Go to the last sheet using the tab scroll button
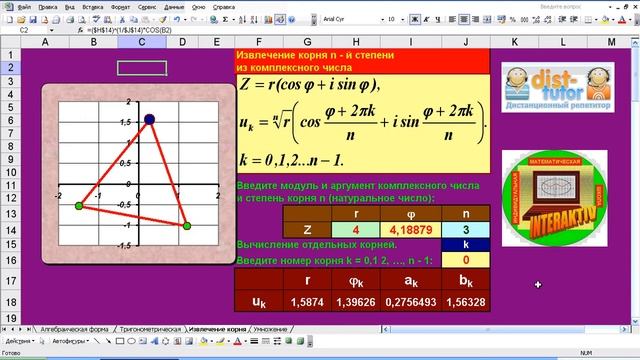Screen dimensions: 640x360 pos(29,329)
